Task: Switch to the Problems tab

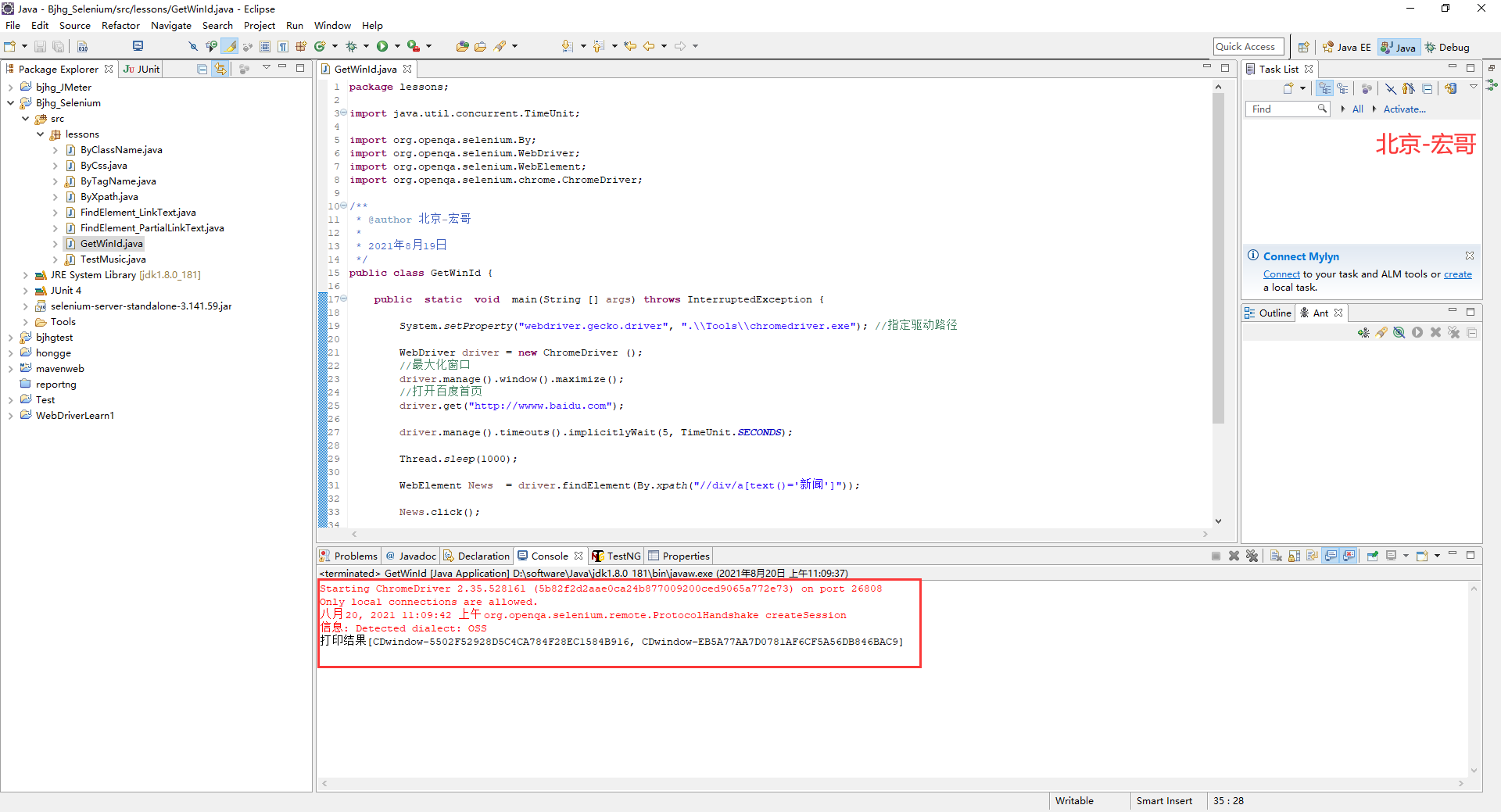Action: click(349, 556)
